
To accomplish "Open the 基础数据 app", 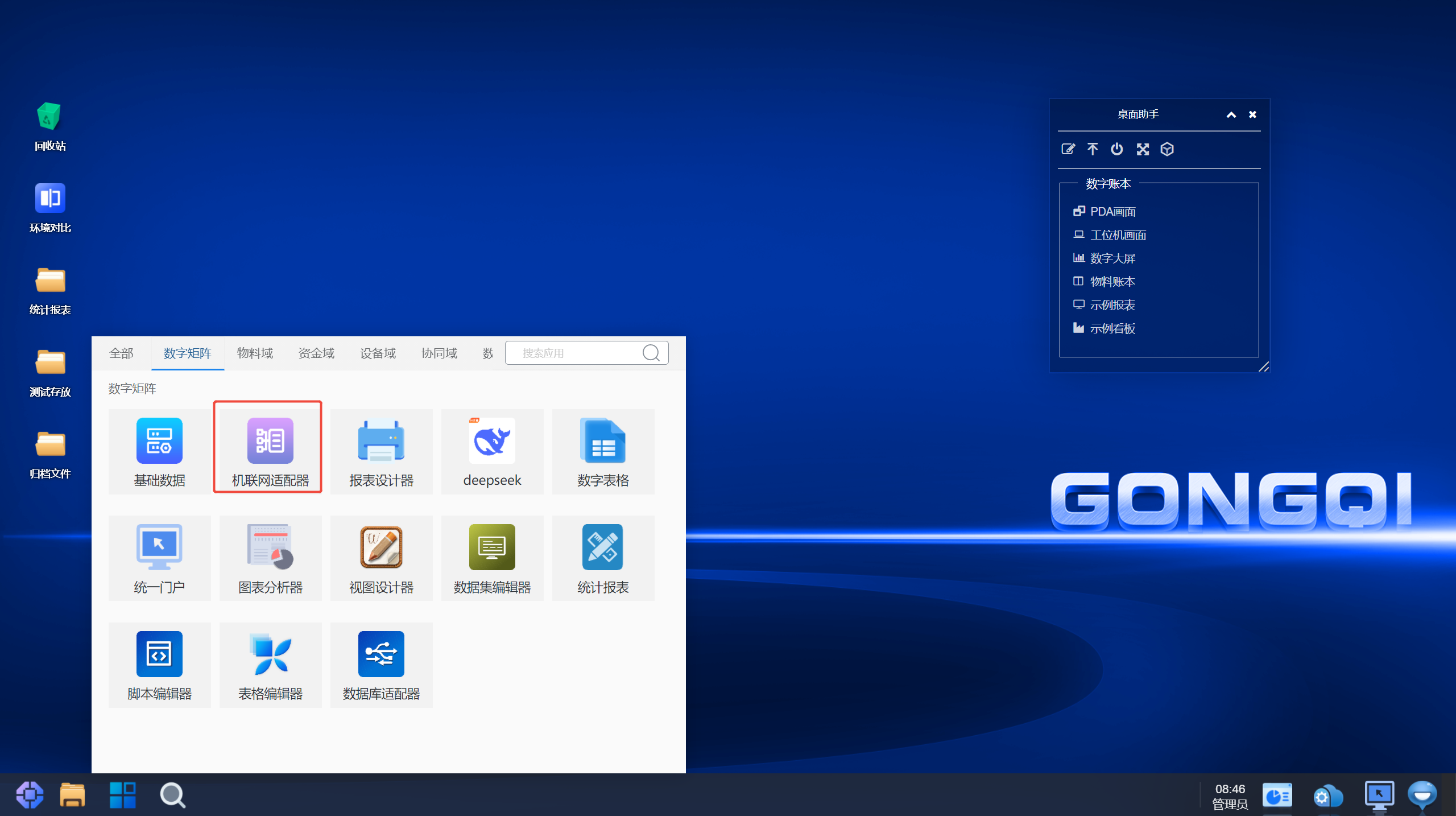I will [159, 451].
